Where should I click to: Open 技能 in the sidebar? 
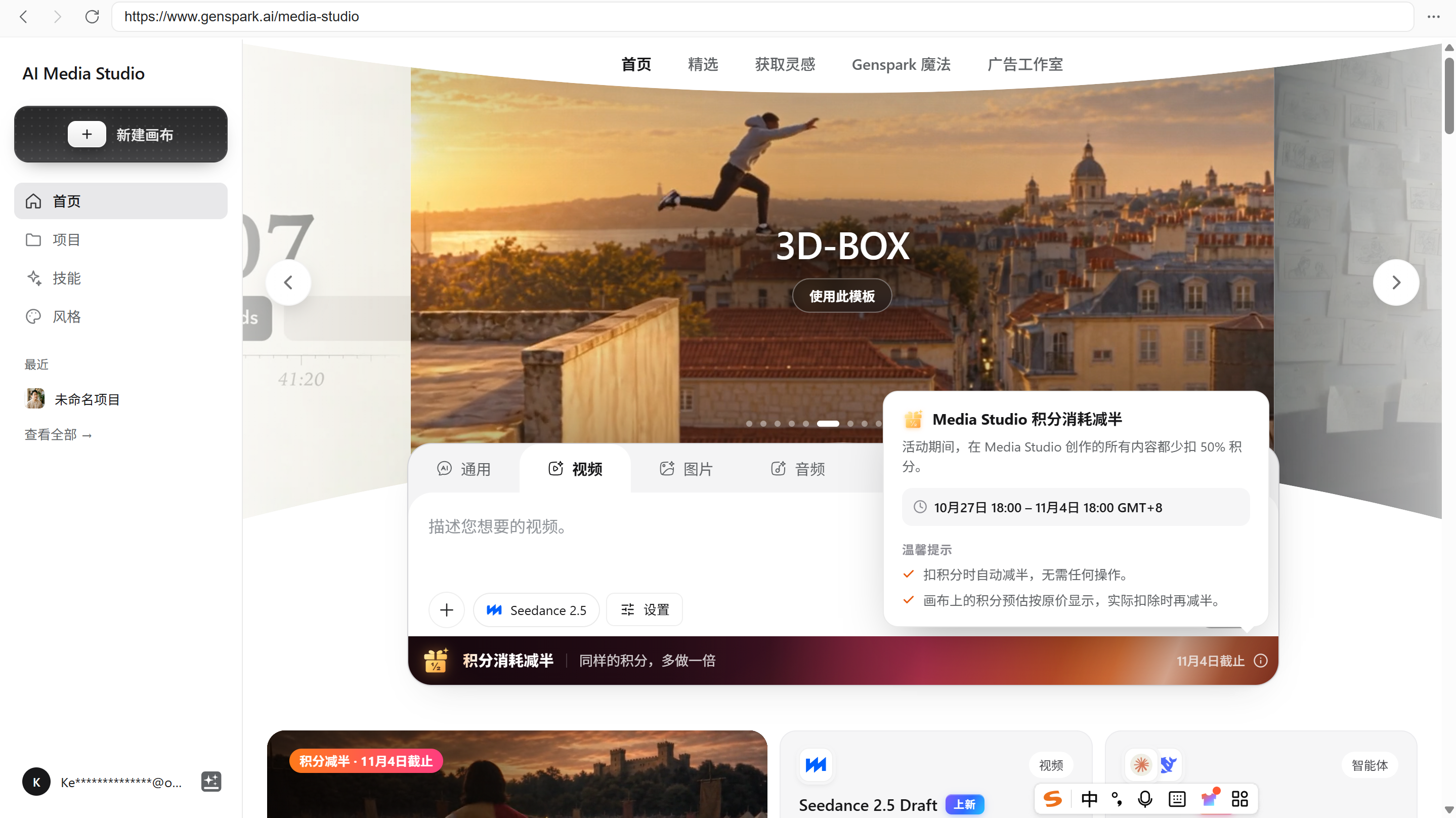[x=121, y=278]
